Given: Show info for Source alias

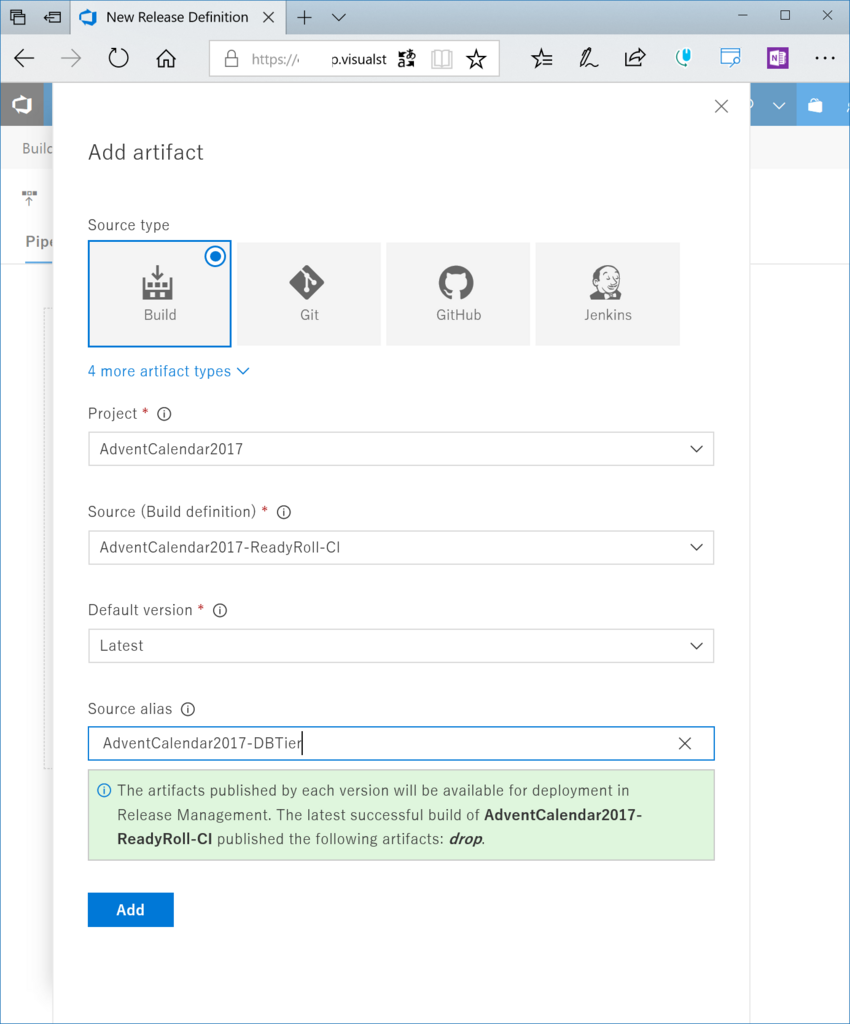Looking at the screenshot, I should [188, 709].
